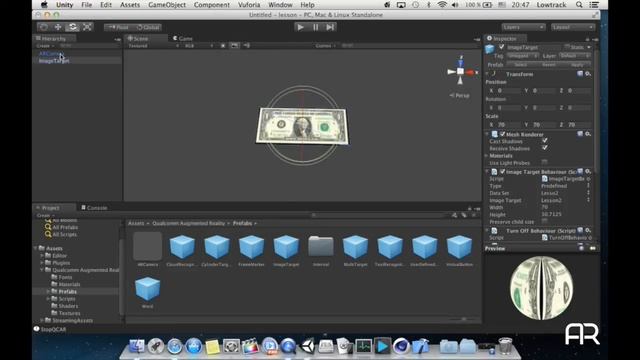This screenshot has height=360, width=640.
Task: Switch to the Scene tab
Action: [138, 38]
